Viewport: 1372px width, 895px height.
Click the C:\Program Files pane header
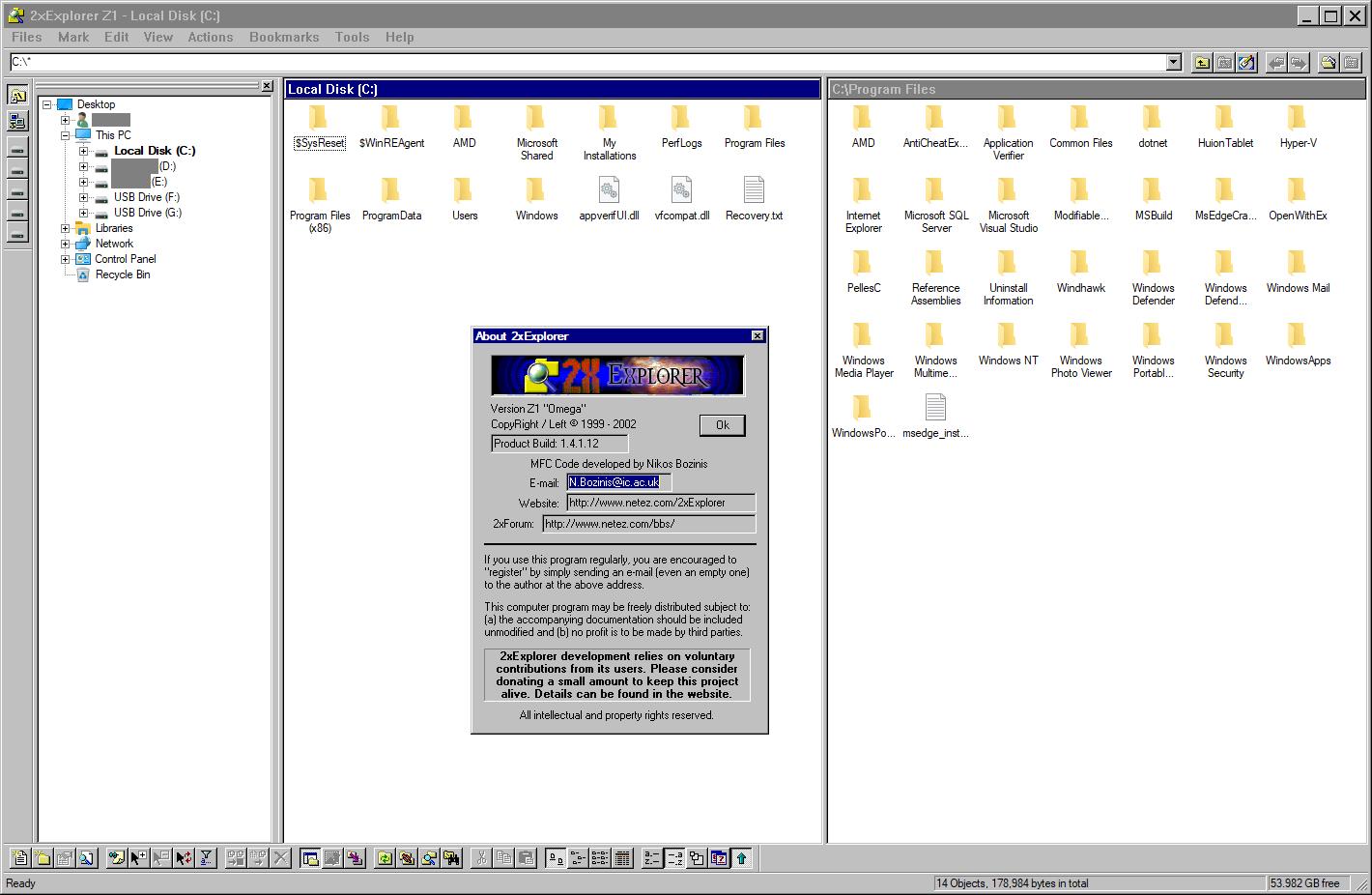1098,89
